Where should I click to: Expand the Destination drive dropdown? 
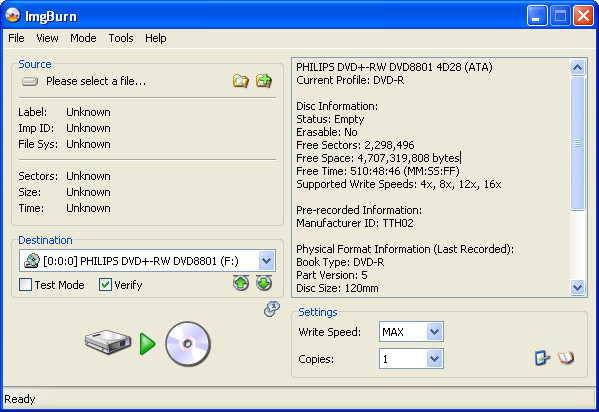click(x=266, y=261)
